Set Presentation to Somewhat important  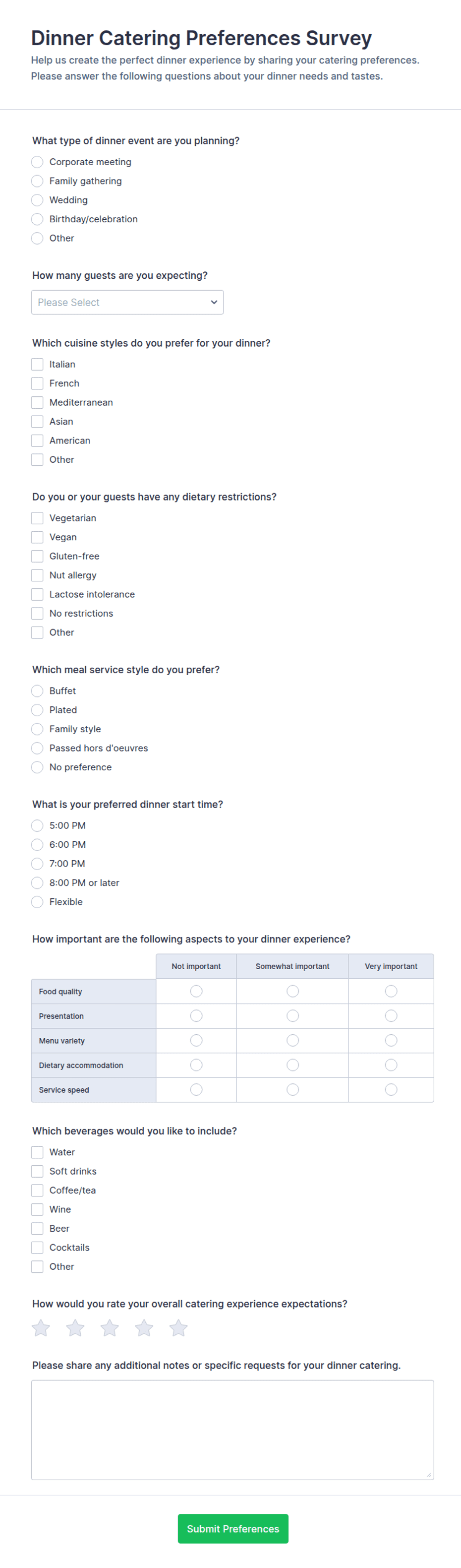coord(292,1015)
